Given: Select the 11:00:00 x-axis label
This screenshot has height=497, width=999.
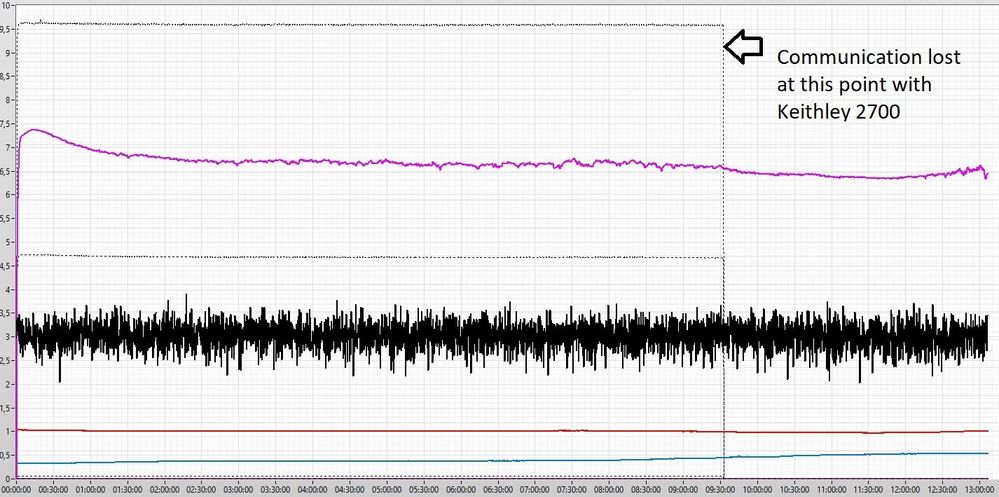Looking at the screenshot, I should pyautogui.click(x=830, y=491).
